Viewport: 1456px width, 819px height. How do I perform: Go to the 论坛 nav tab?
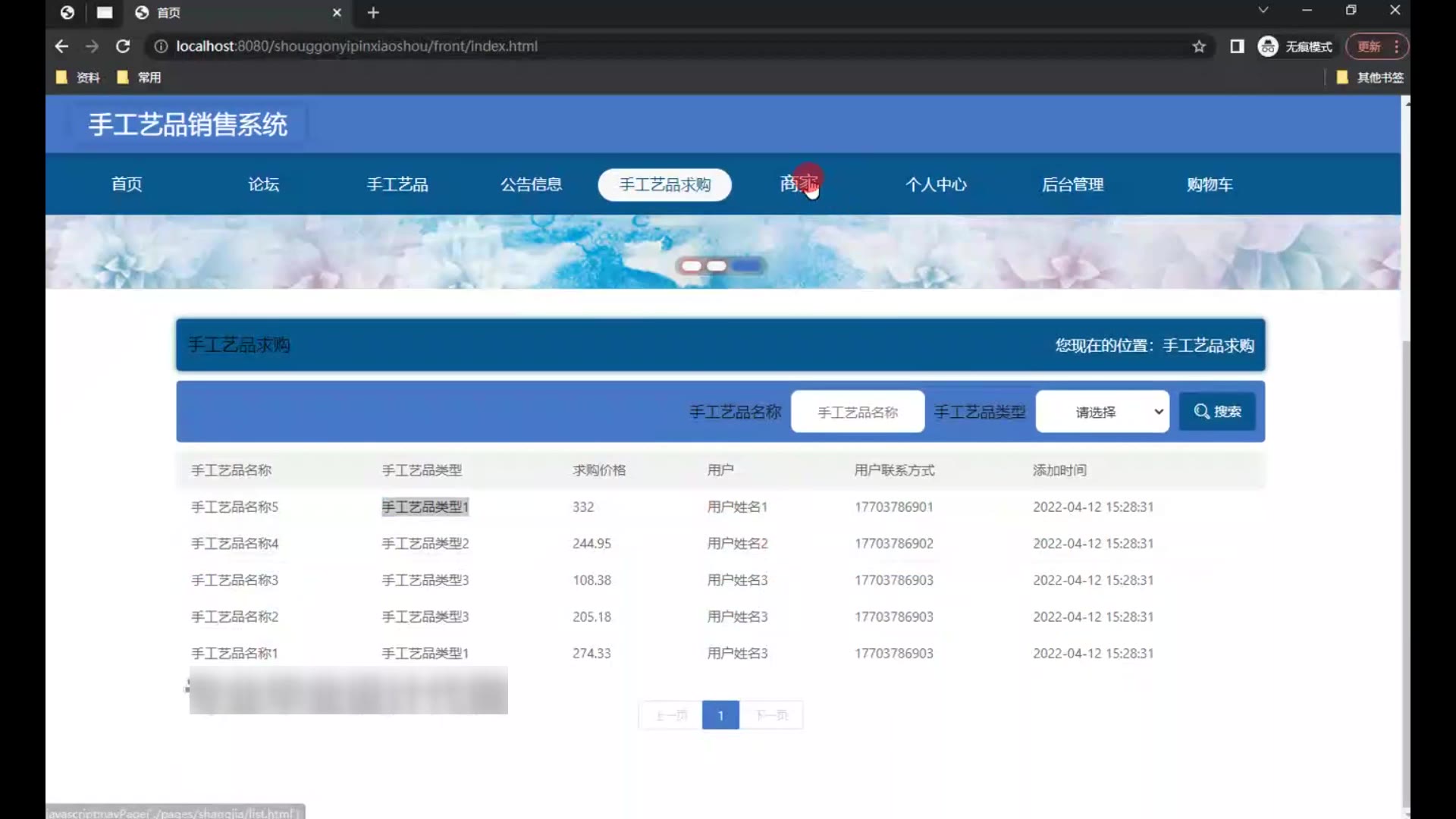[x=263, y=184]
